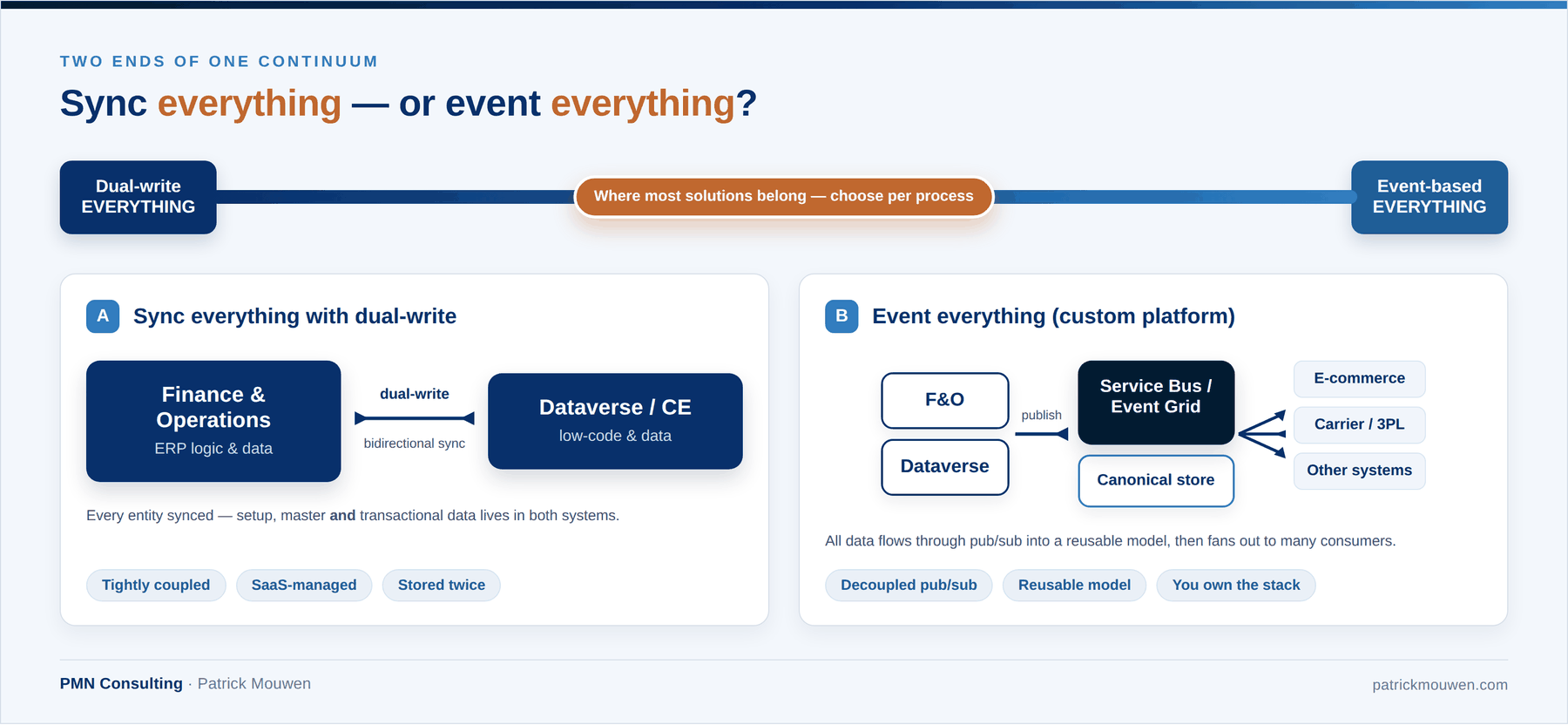Screen dimensions: 1568x725
Task: Click 'Sync everything with dual-write' heading
Action: point(294,316)
